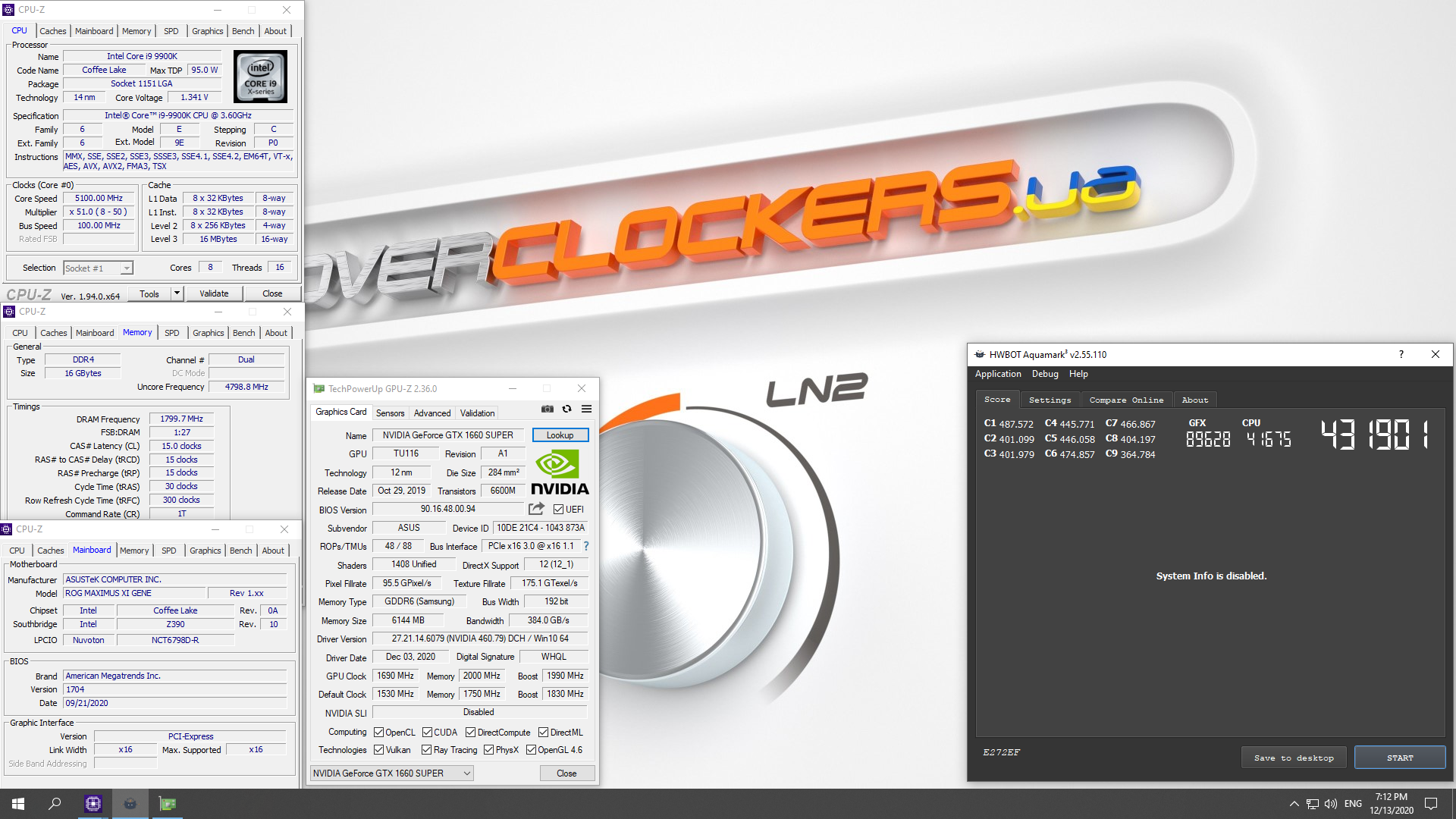This screenshot has width=1456, height=819.
Task: Open the Sensors tab in GPU-Z
Action: tap(390, 413)
